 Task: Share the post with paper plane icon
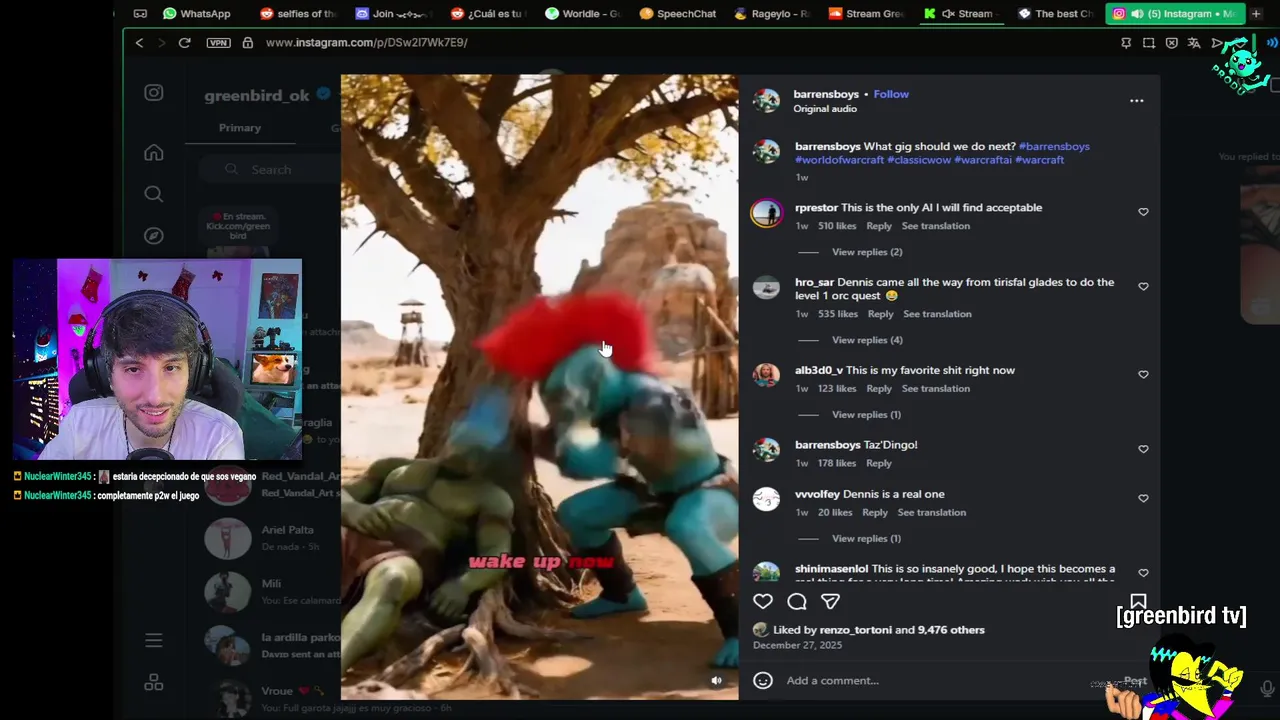point(830,601)
